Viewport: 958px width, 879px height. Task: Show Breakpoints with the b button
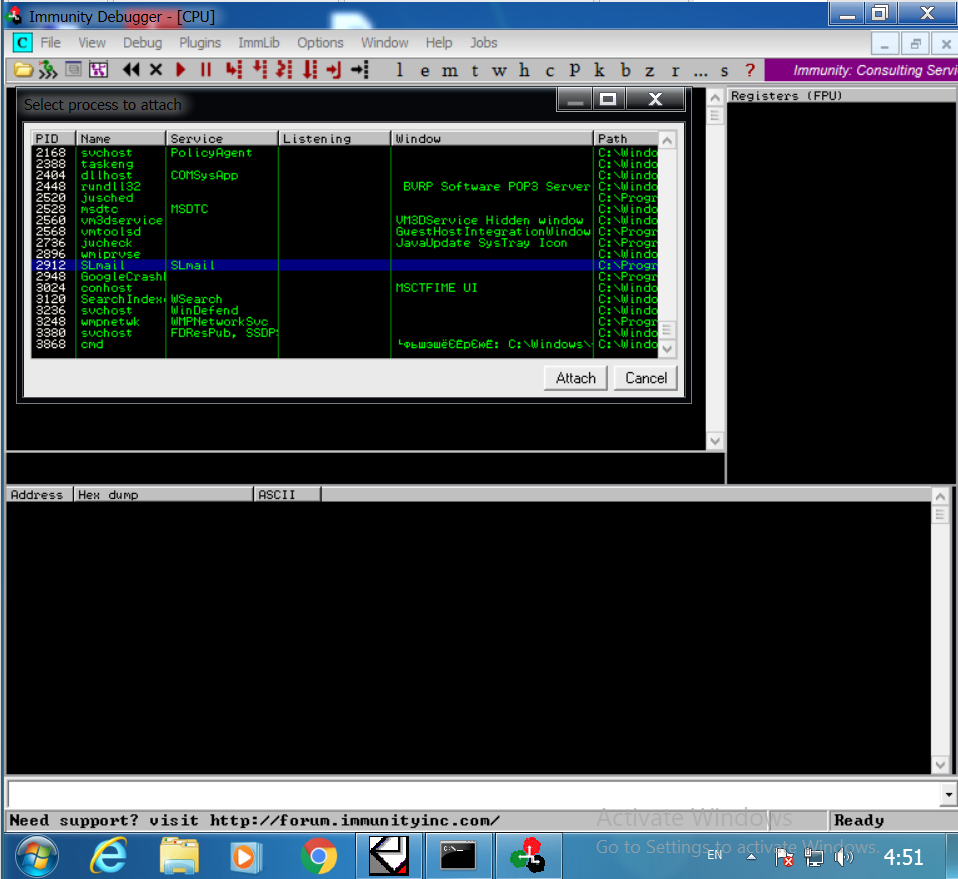point(626,70)
